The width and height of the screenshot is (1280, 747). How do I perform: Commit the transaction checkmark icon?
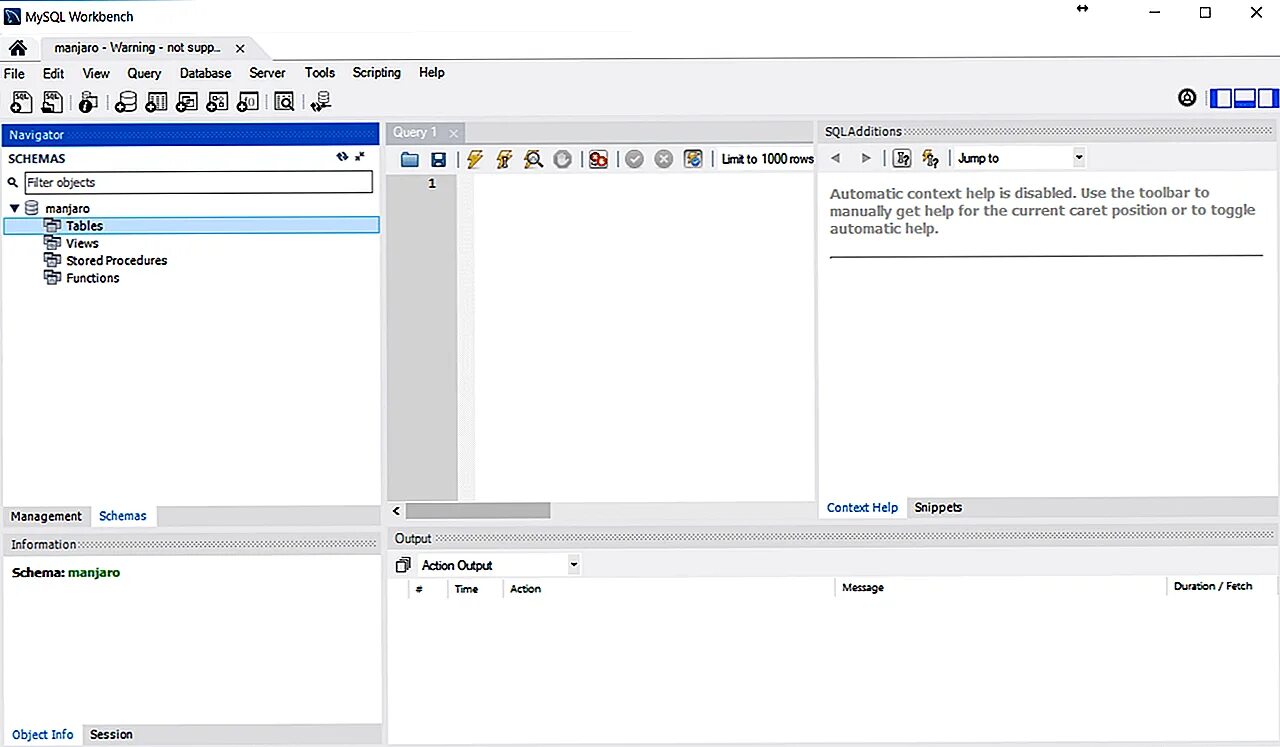[x=634, y=159]
